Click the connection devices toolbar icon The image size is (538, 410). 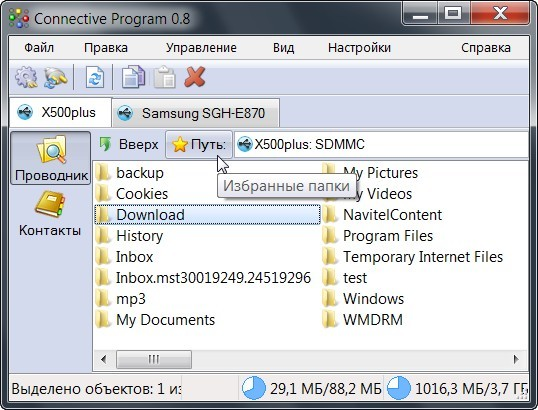point(56,78)
